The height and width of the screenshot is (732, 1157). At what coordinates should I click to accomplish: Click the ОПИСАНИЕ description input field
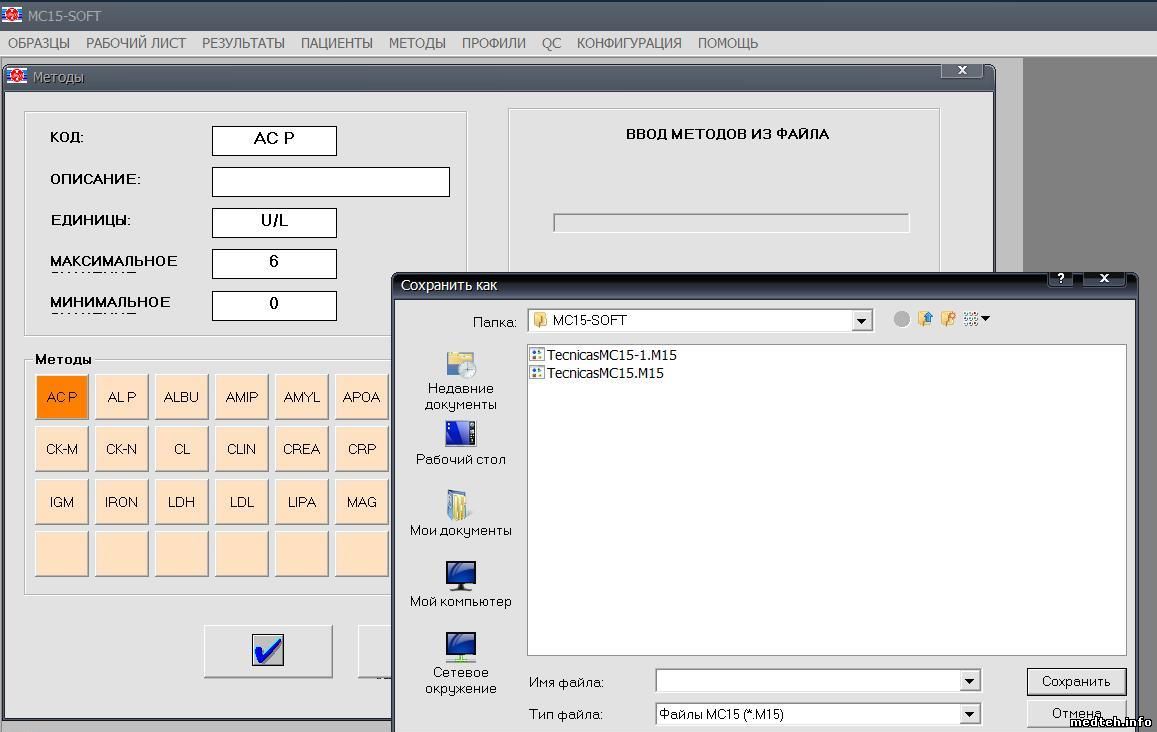click(330, 182)
